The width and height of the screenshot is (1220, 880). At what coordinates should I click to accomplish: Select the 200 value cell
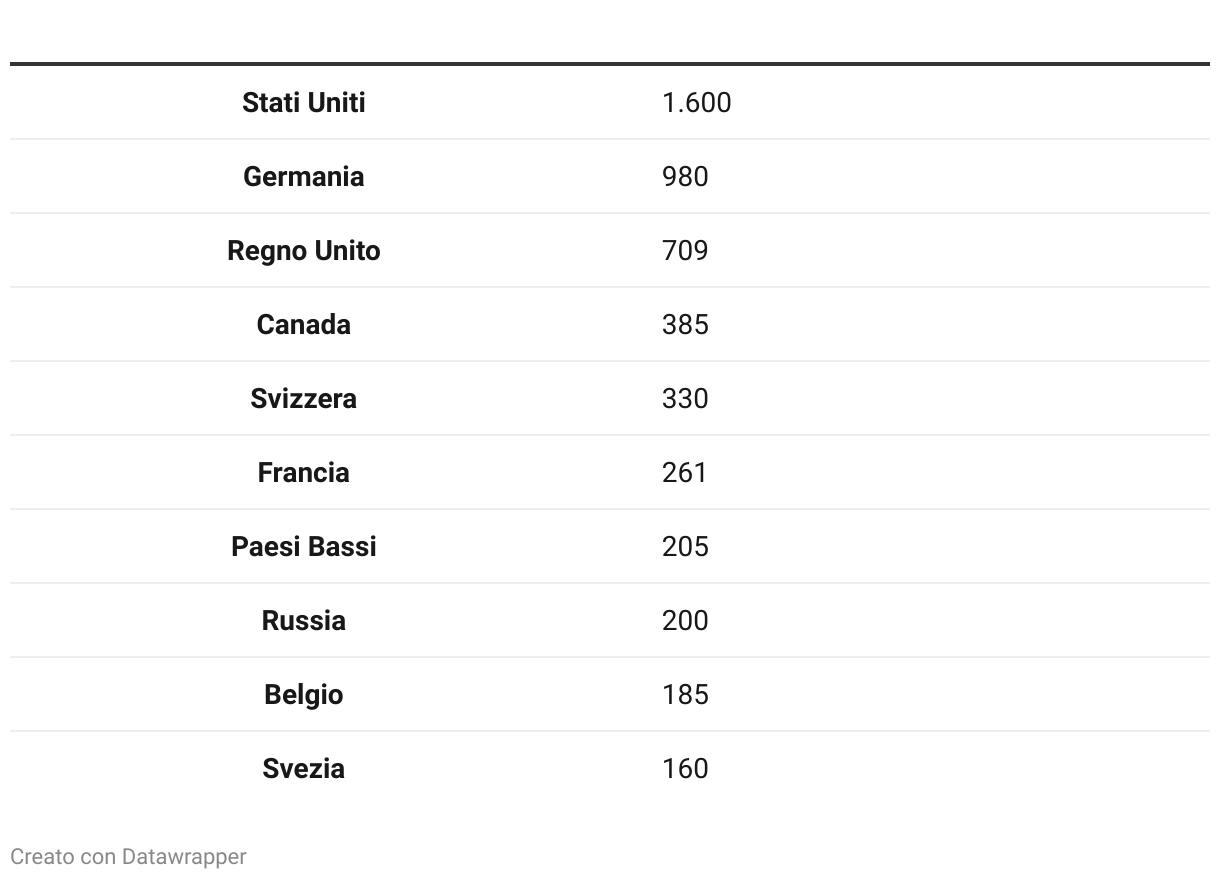click(x=685, y=621)
